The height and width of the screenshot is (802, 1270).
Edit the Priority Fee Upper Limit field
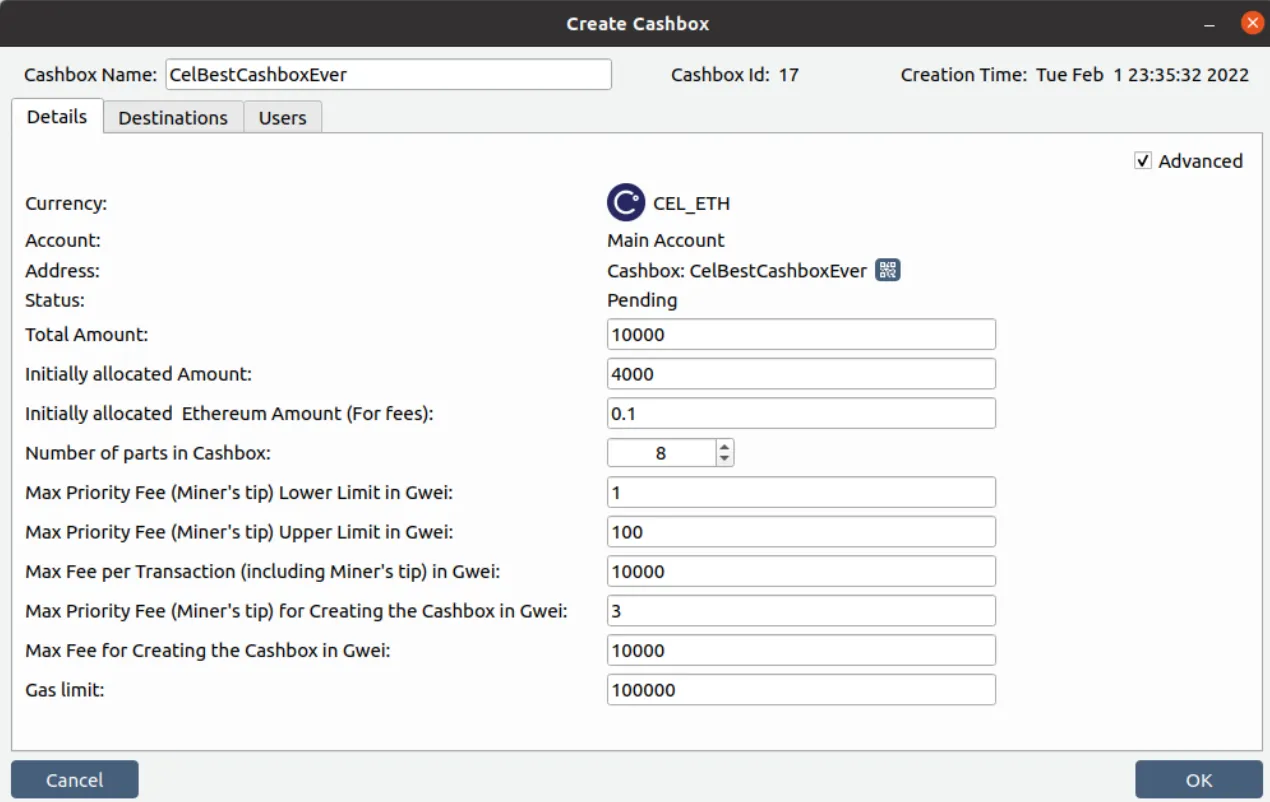[801, 532]
